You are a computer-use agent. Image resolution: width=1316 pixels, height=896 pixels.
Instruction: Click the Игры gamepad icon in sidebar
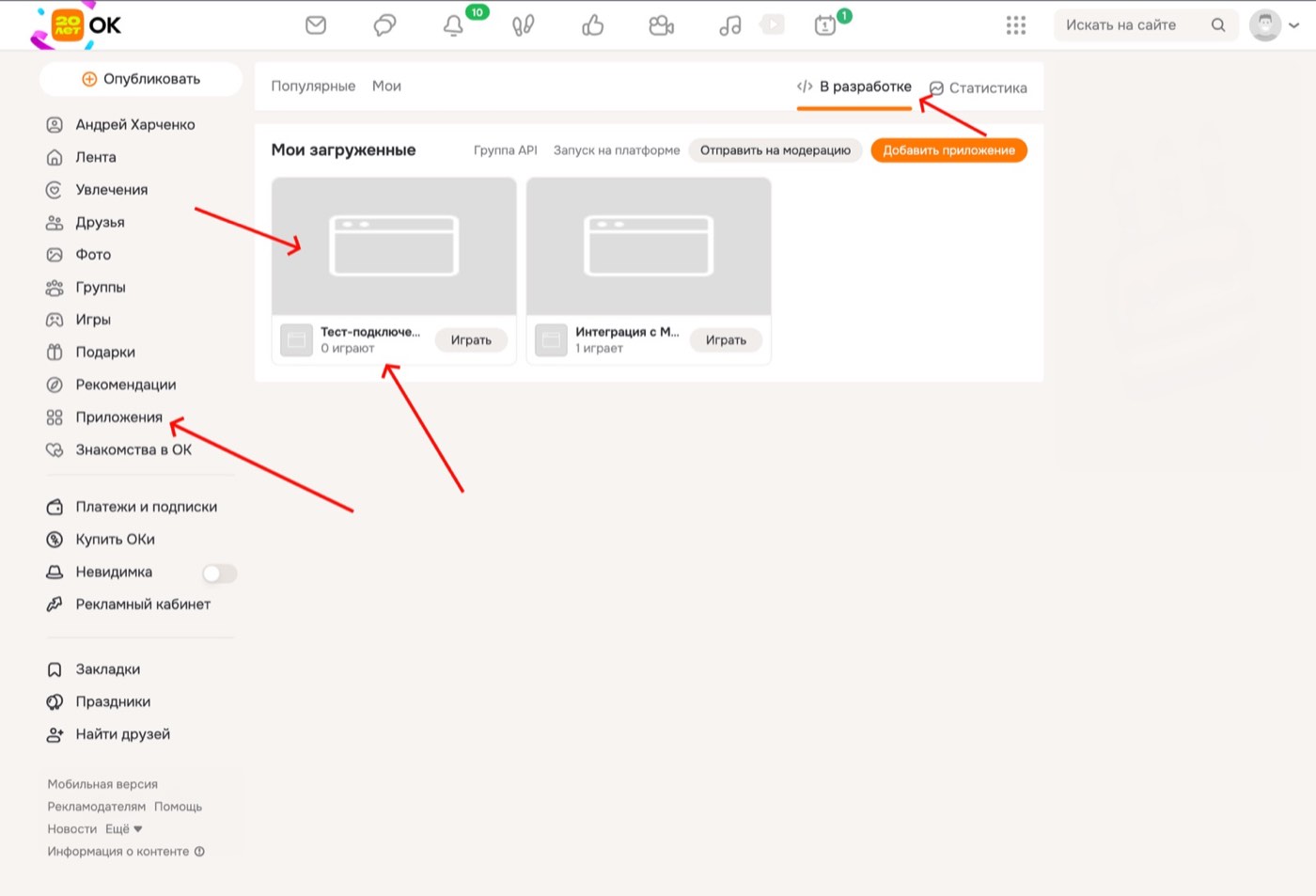(55, 320)
